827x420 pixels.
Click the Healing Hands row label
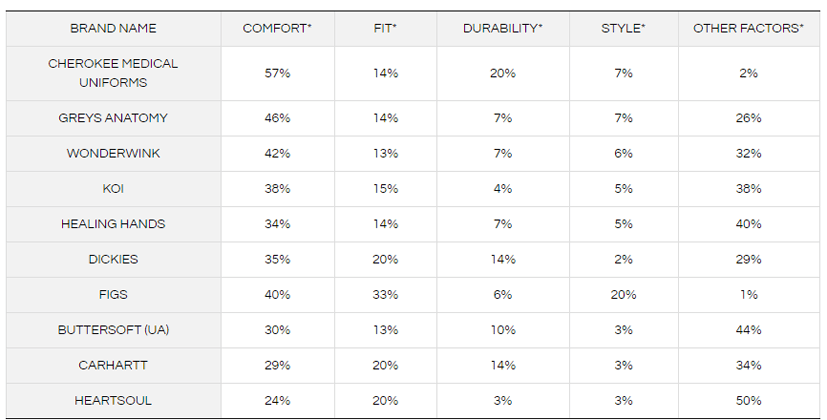pyautogui.click(x=113, y=224)
